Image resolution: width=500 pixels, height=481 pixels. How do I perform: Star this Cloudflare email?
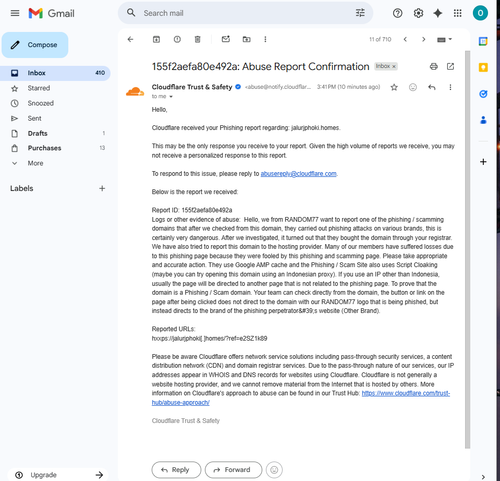(x=394, y=87)
